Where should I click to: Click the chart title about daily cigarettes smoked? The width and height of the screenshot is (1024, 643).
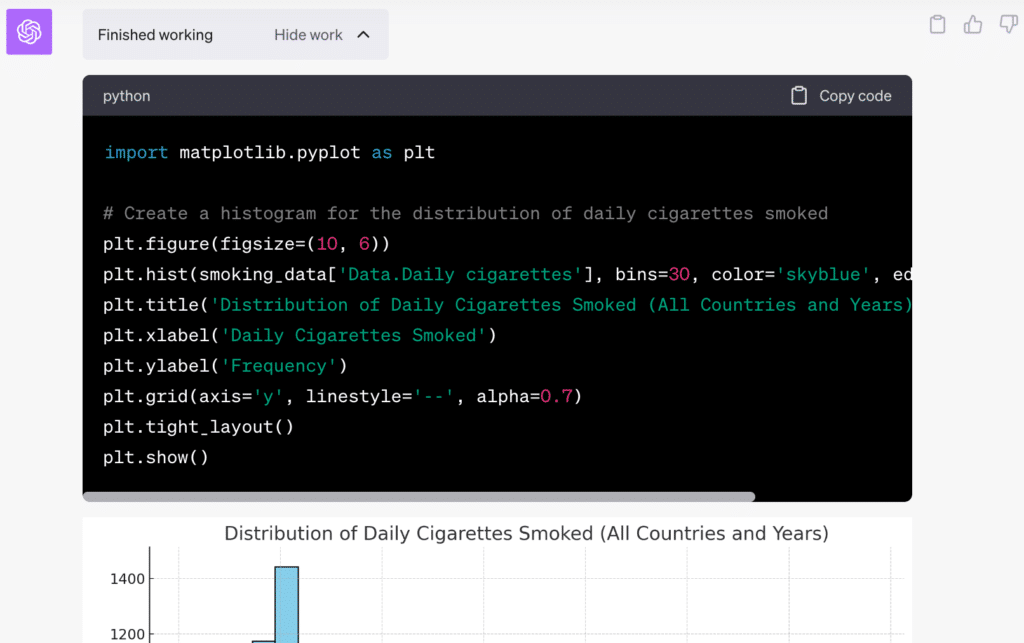[527, 533]
